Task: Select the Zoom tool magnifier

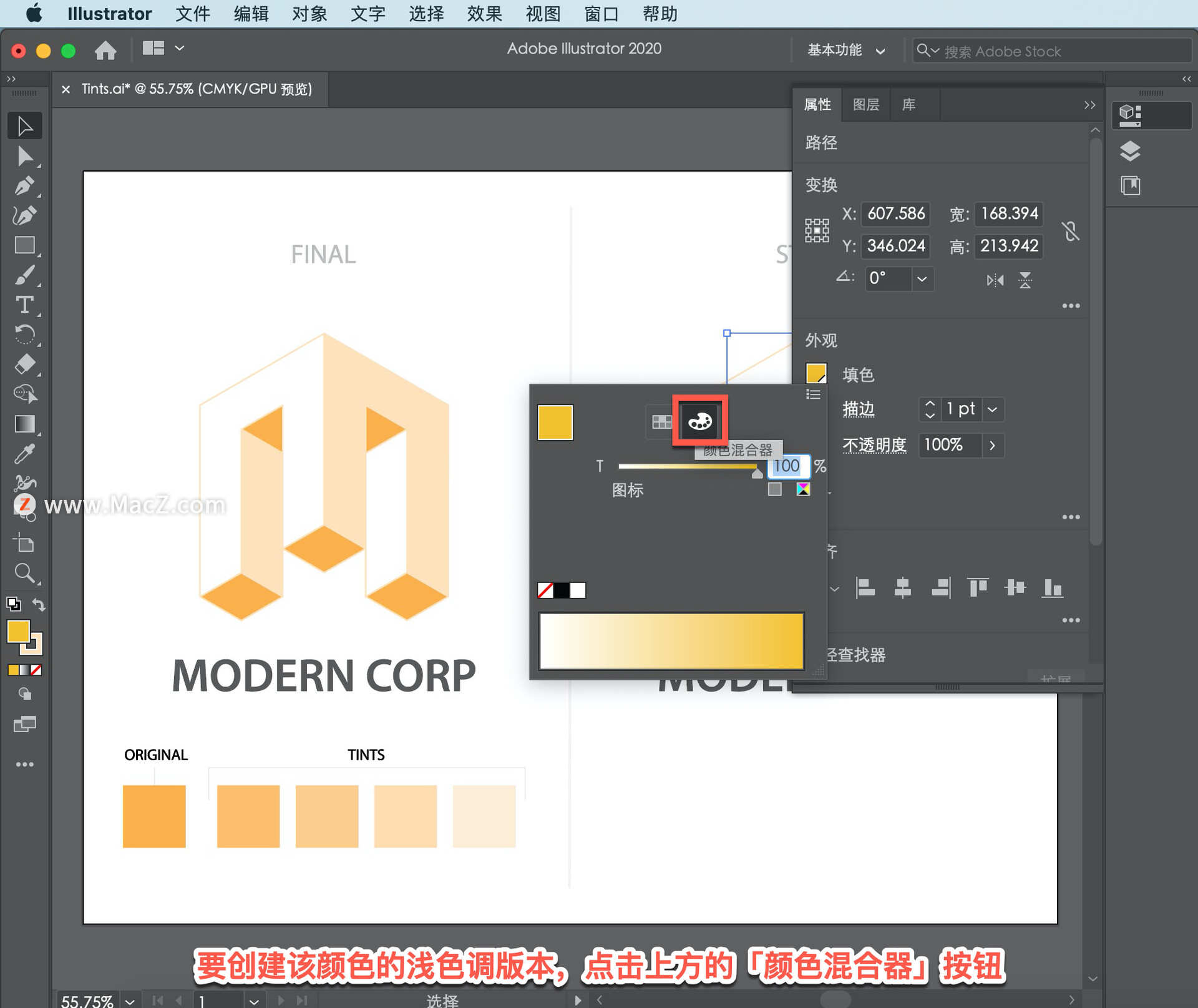Action: (x=24, y=573)
